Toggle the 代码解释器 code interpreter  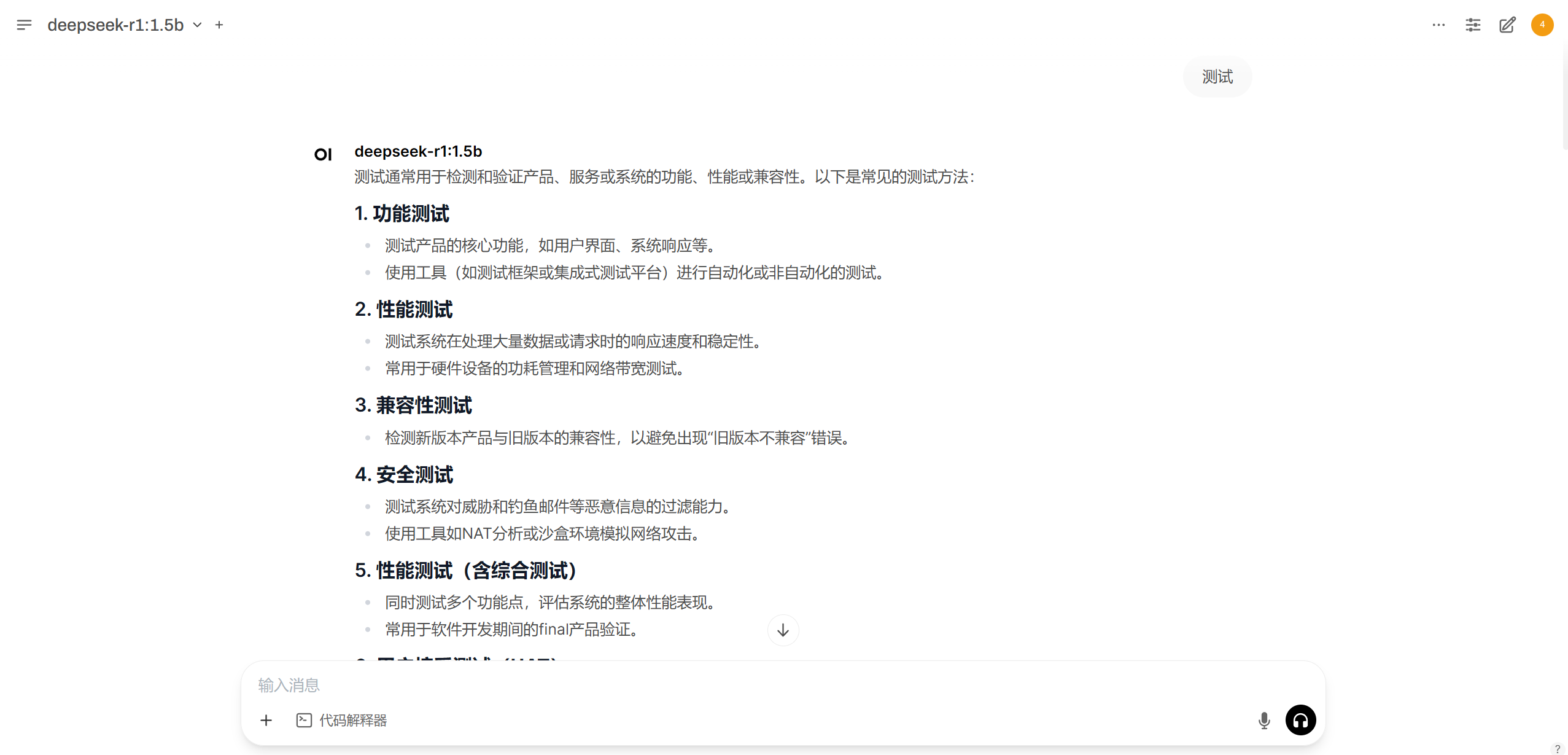(x=353, y=720)
